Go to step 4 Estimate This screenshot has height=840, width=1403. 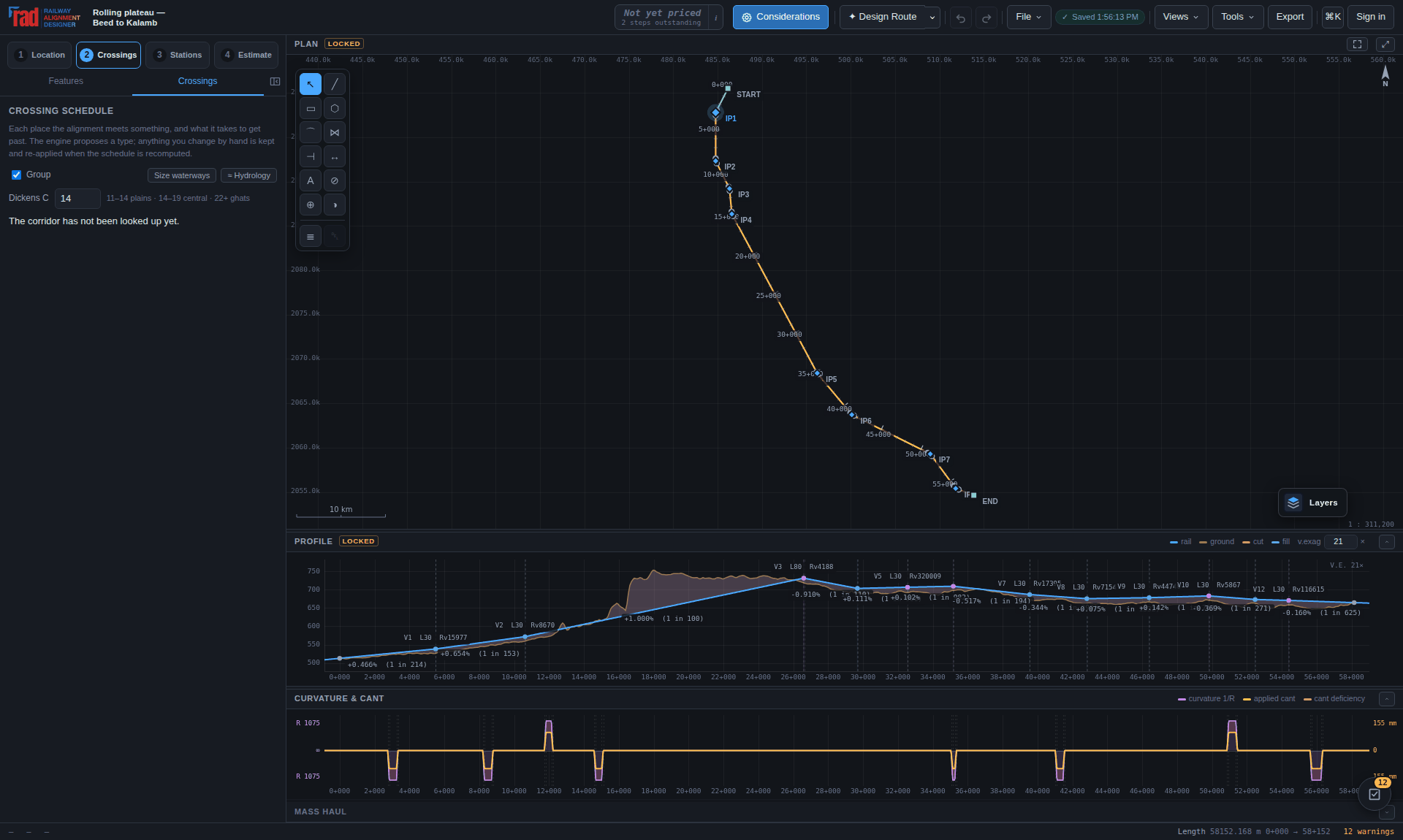(x=246, y=55)
